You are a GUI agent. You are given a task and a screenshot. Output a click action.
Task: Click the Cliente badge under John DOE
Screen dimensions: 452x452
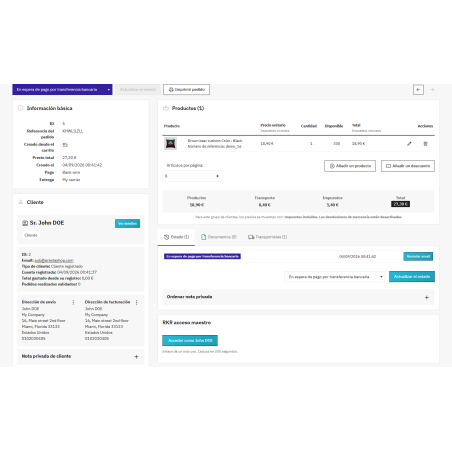point(31,235)
